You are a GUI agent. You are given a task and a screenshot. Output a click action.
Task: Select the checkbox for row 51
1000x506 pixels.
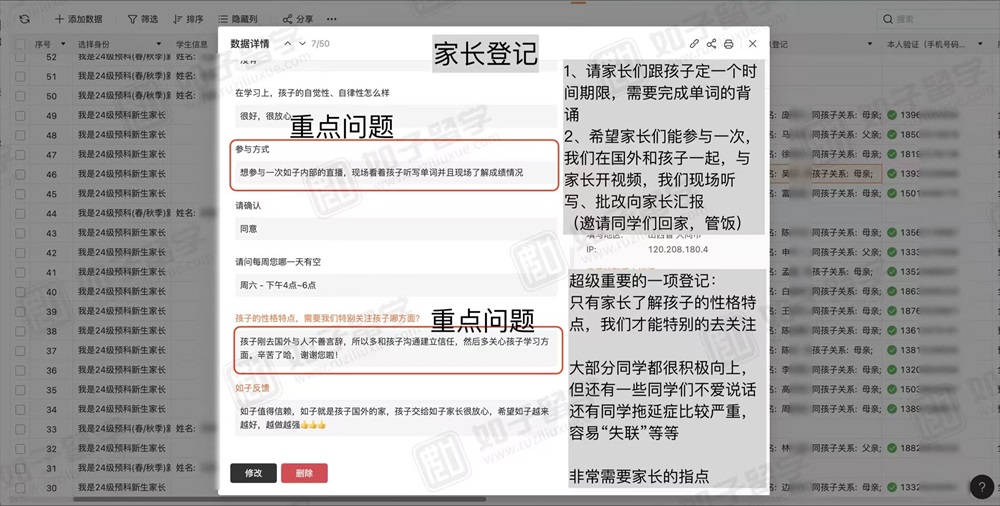[x=20, y=76]
